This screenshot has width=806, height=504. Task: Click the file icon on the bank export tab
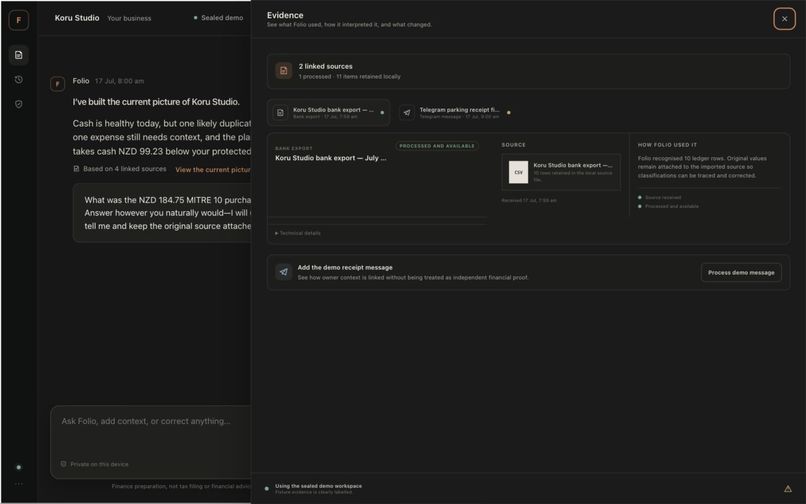click(280, 113)
